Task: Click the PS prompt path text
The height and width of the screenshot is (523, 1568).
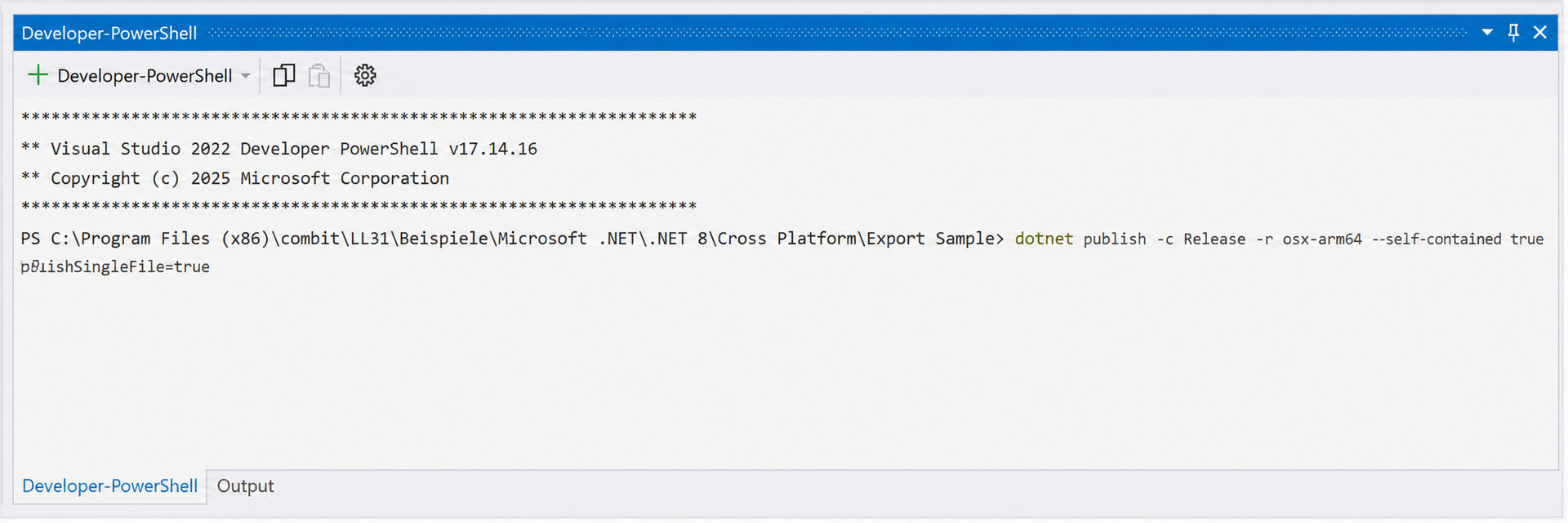Action: pyautogui.click(x=512, y=239)
